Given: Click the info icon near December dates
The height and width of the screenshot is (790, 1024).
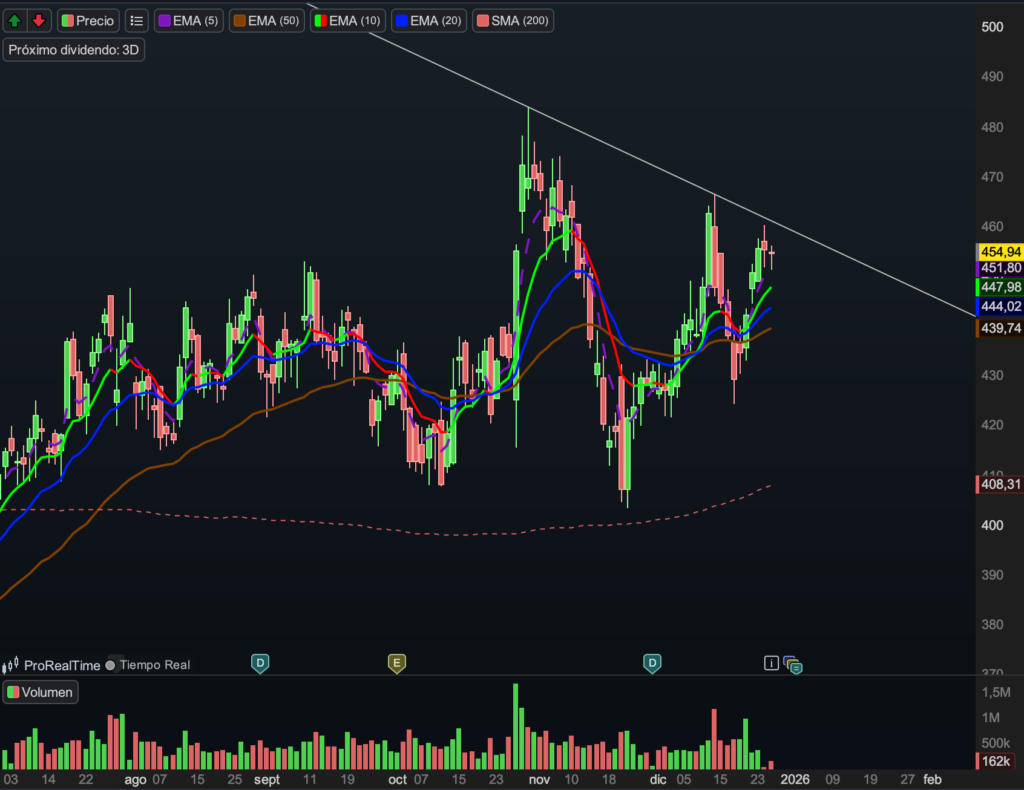Looking at the screenshot, I should point(771,662).
